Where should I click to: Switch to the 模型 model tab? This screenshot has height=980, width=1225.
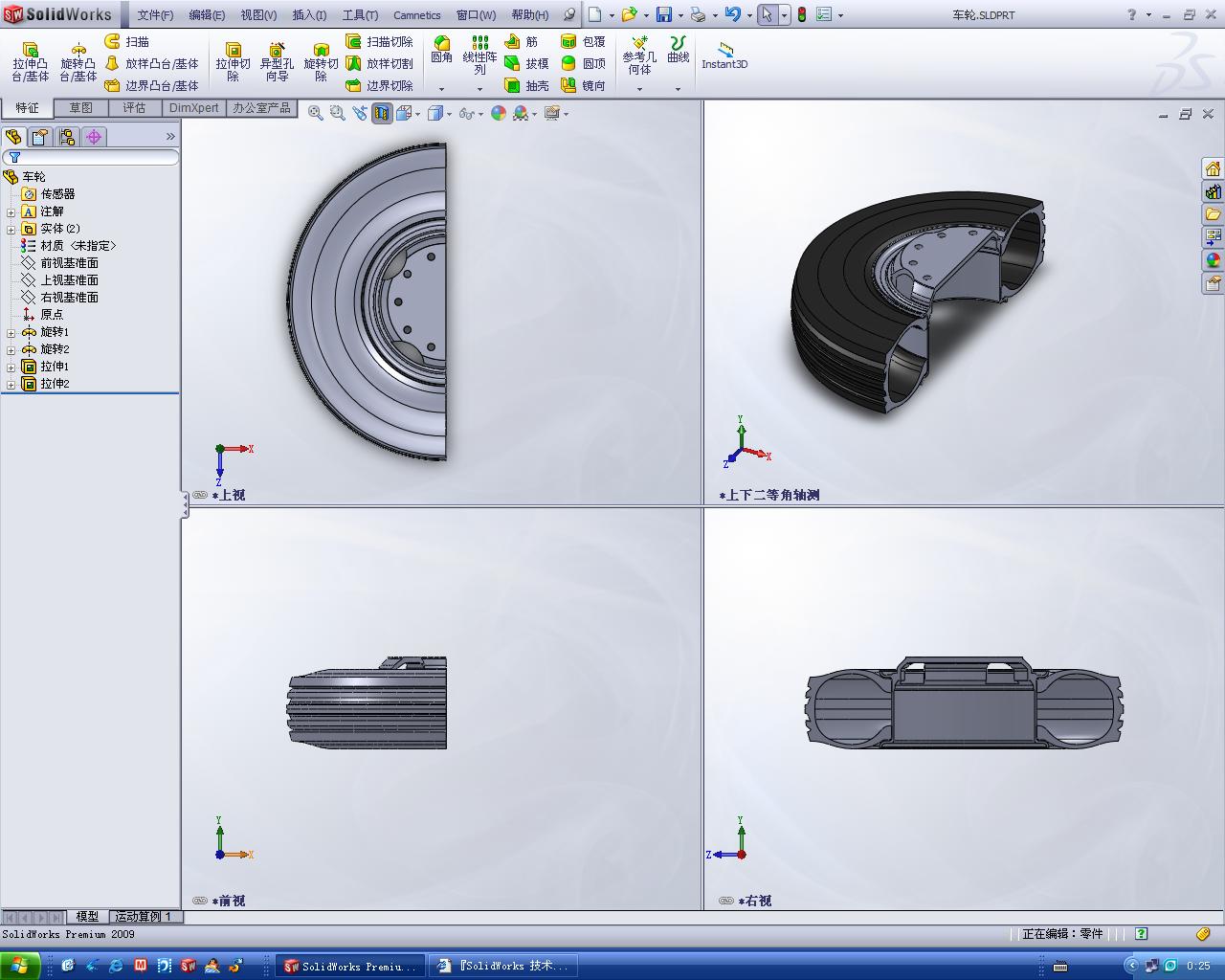(87, 917)
